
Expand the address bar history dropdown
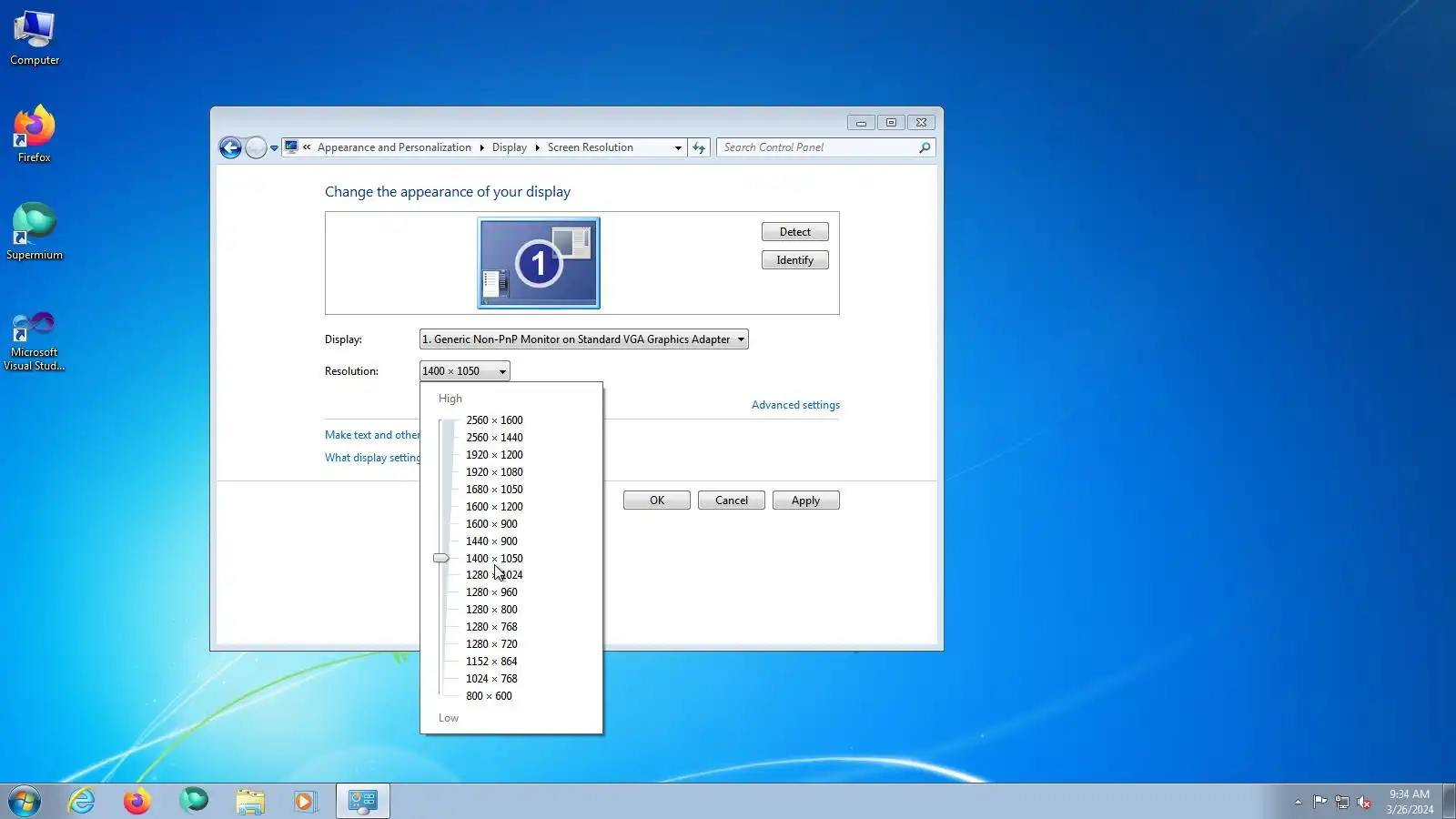coord(678,147)
